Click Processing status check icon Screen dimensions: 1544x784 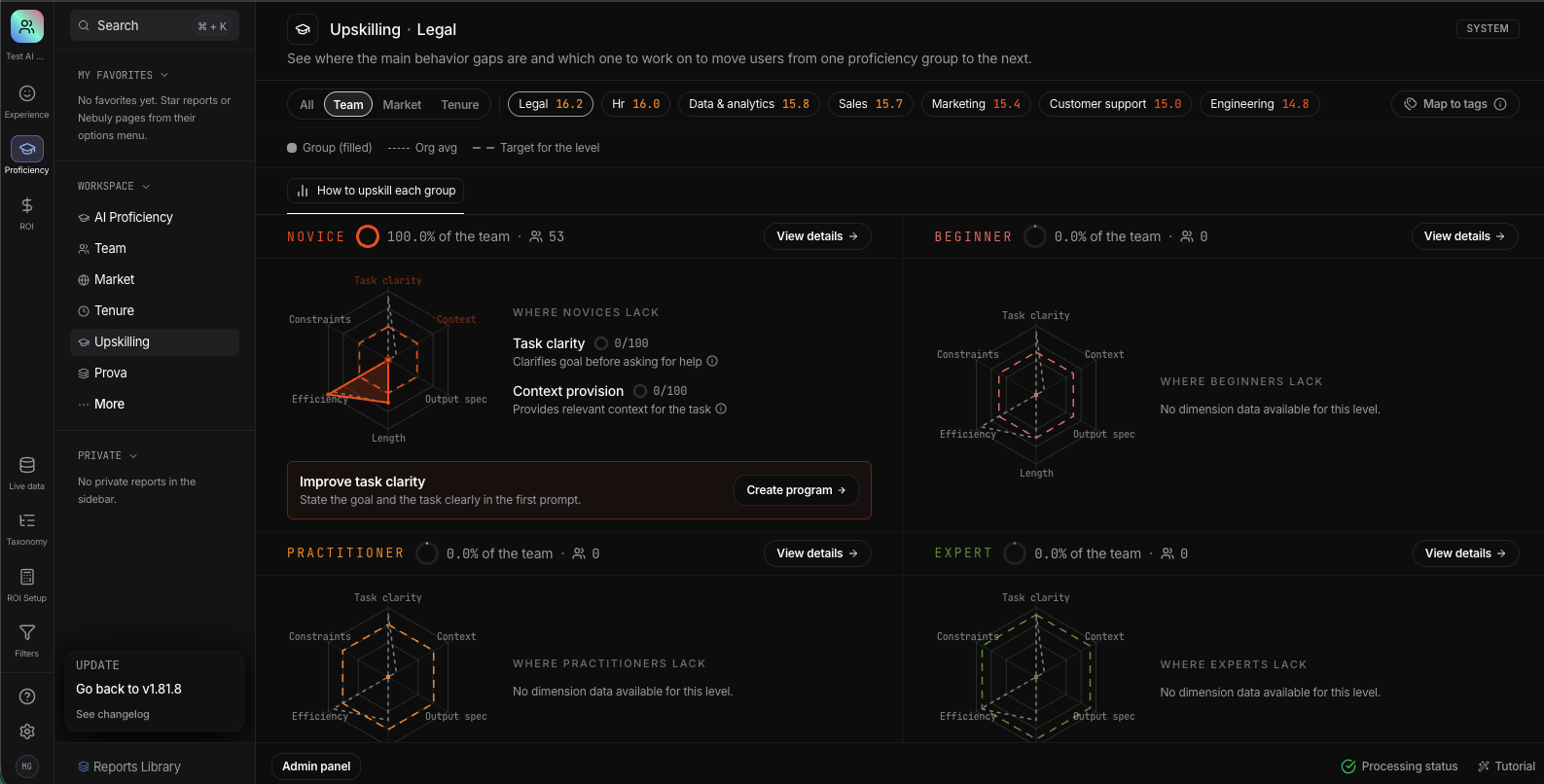[x=1348, y=766]
